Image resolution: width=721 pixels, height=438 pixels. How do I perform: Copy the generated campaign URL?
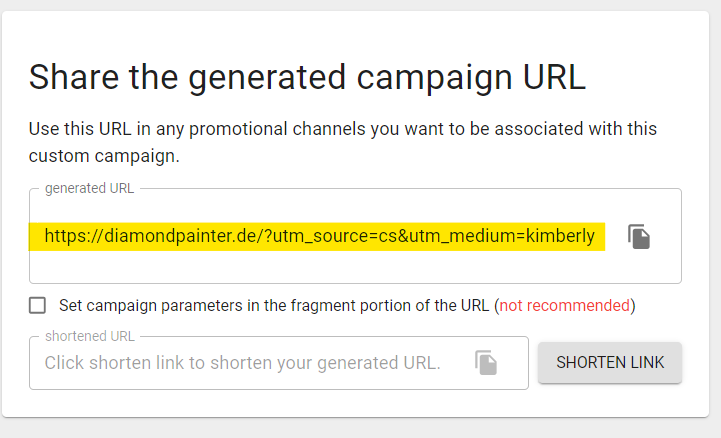click(x=639, y=237)
